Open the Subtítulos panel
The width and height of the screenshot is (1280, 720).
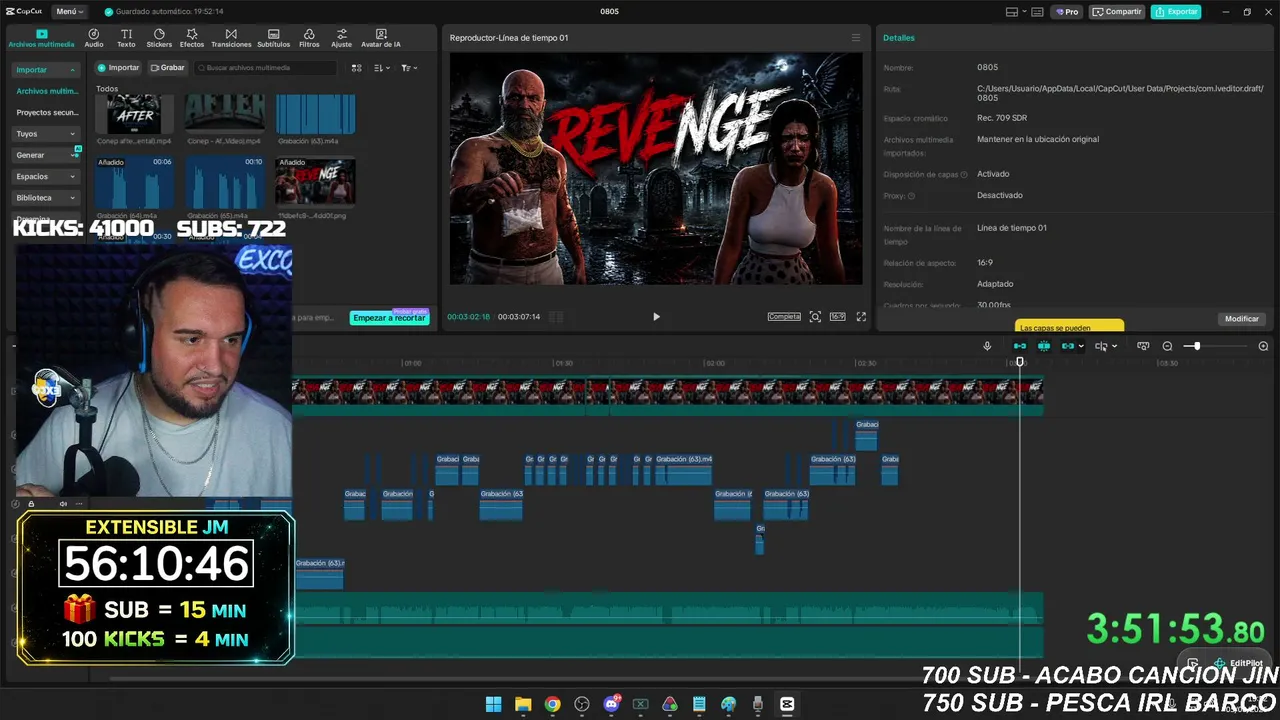pyautogui.click(x=274, y=38)
